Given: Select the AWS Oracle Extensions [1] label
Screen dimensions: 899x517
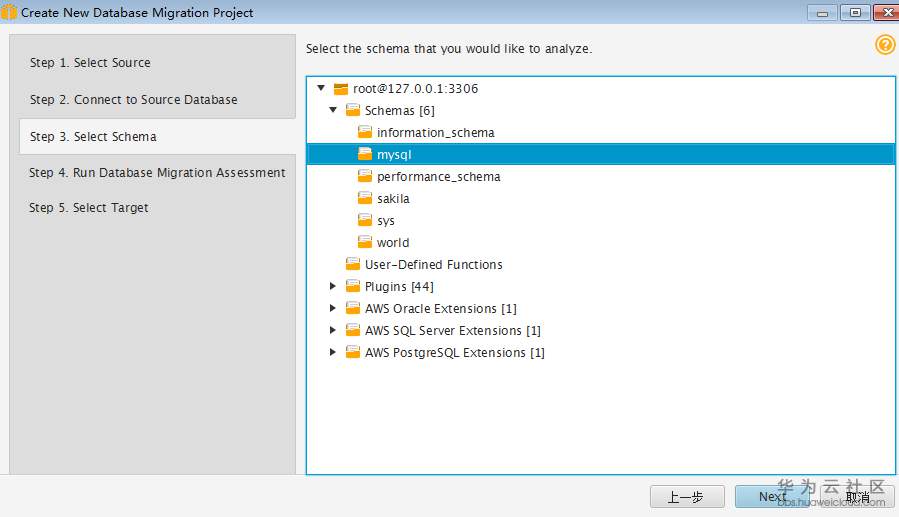Looking at the screenshot, I should pos(441,308).
